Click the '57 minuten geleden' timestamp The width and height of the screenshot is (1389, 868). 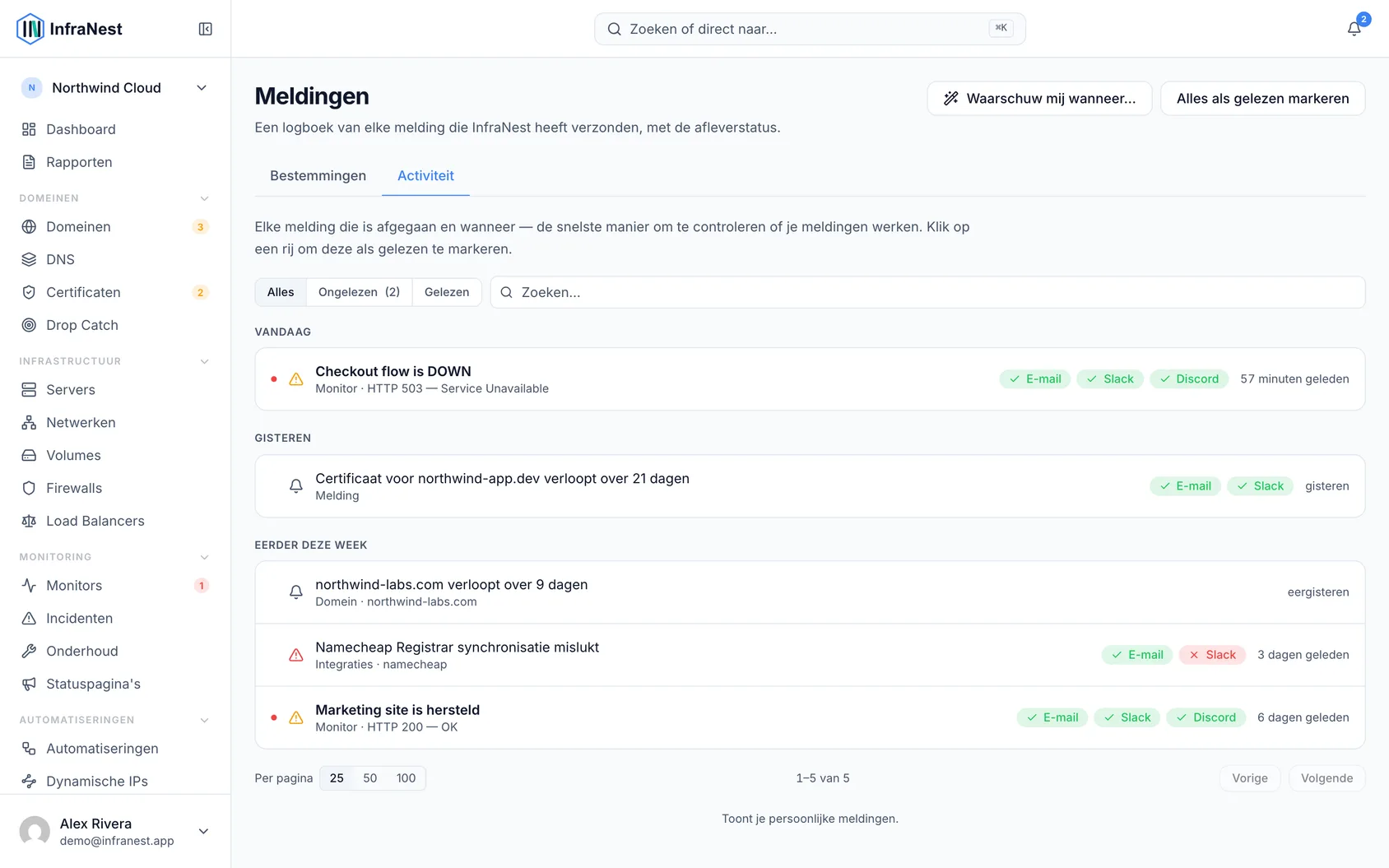coord(1294,379)
